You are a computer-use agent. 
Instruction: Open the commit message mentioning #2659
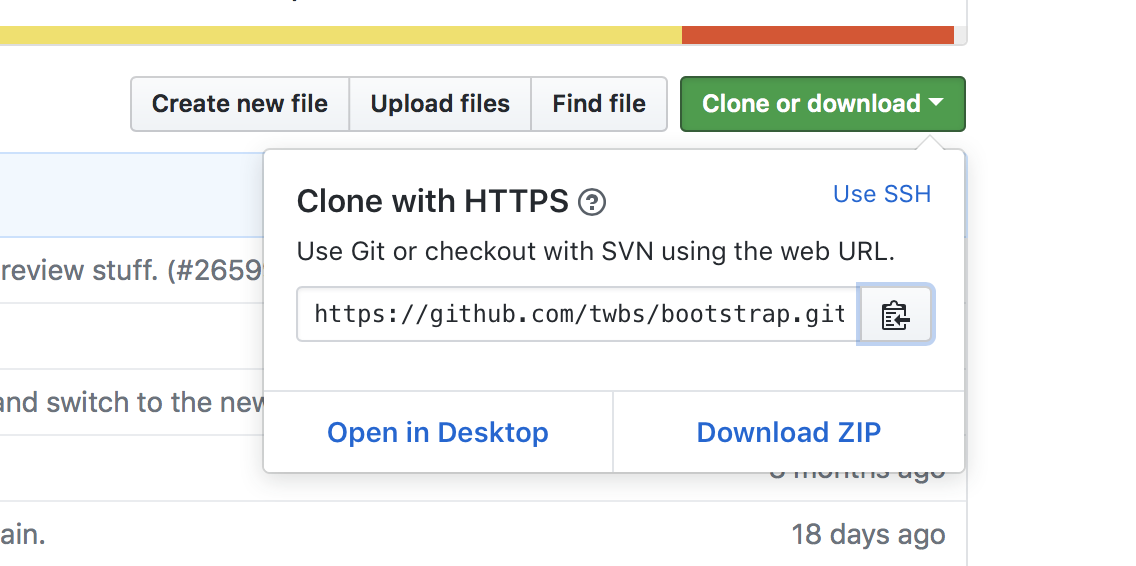[130, 270]
